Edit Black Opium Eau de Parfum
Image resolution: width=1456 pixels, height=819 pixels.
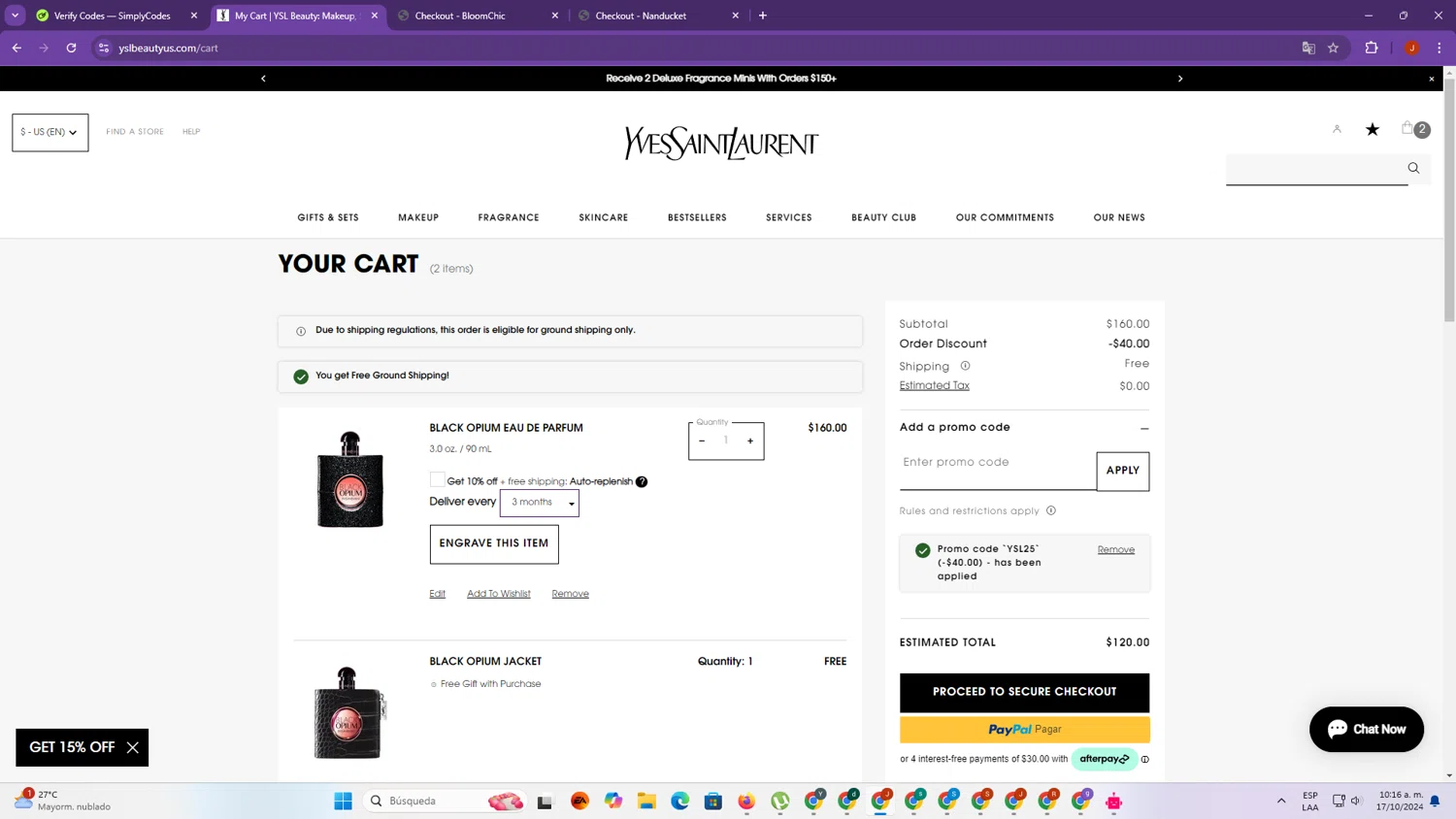coord(438,594)
